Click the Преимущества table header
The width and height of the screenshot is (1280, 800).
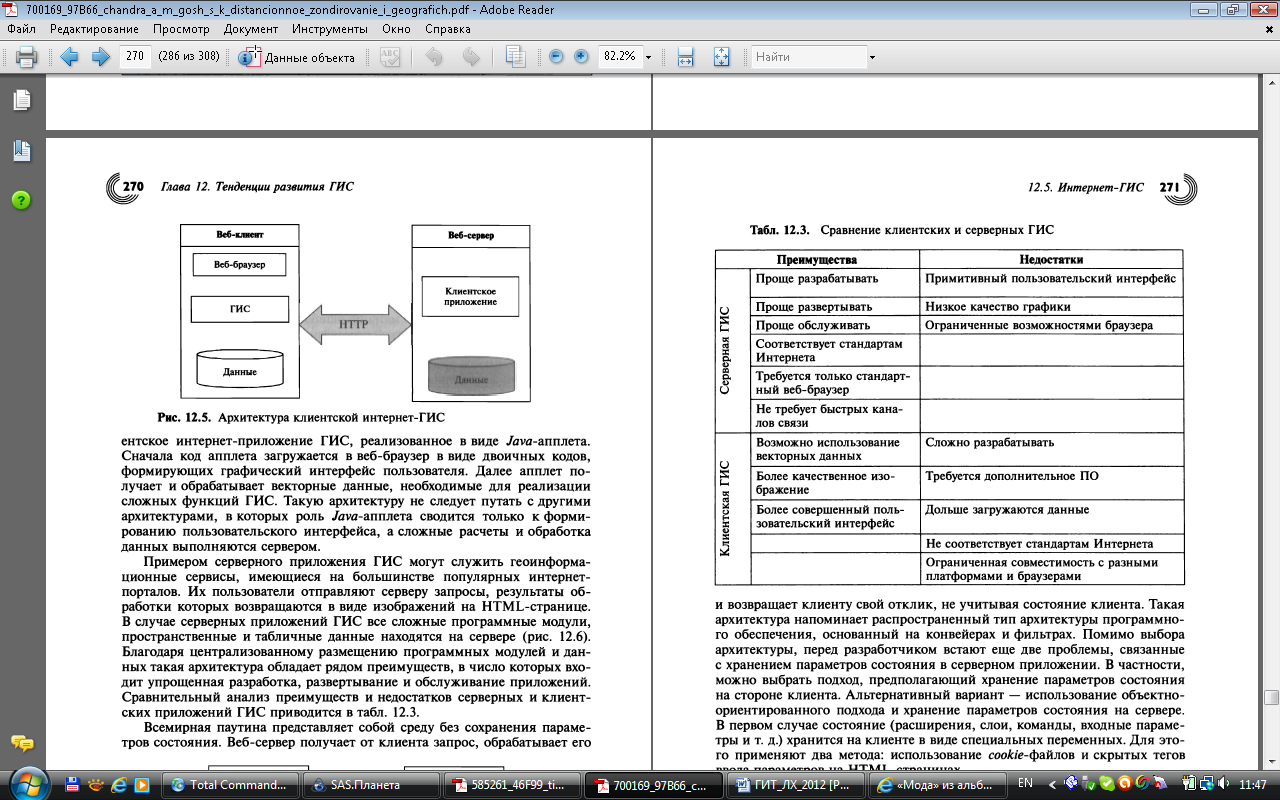[x=817, y=259]
